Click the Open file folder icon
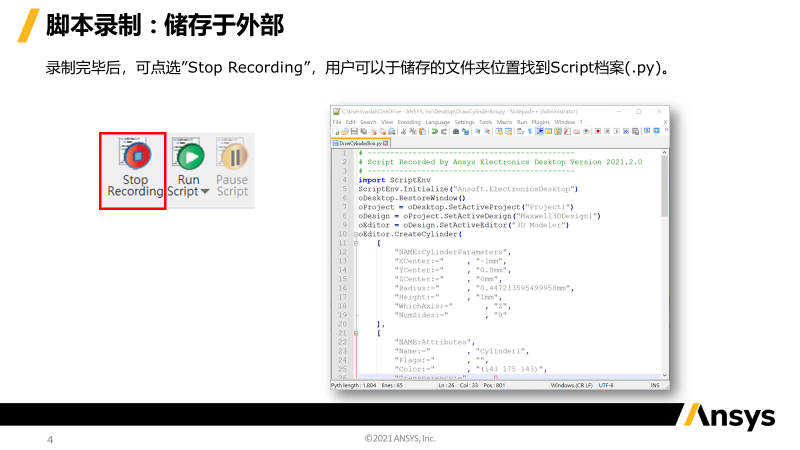This screenshot has height=450, width=800. coord(345,132)
